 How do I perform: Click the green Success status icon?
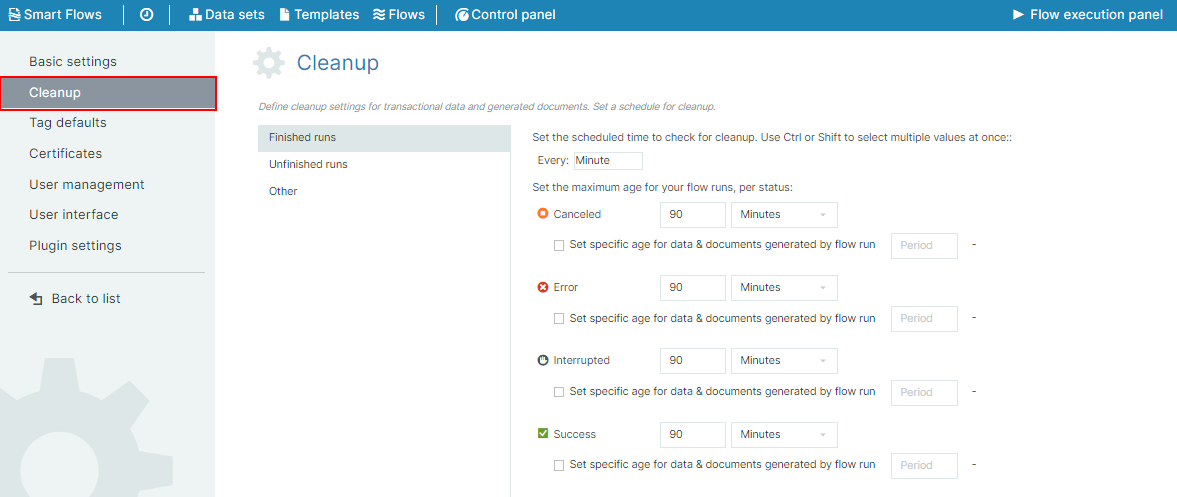(x=543, y=434)
